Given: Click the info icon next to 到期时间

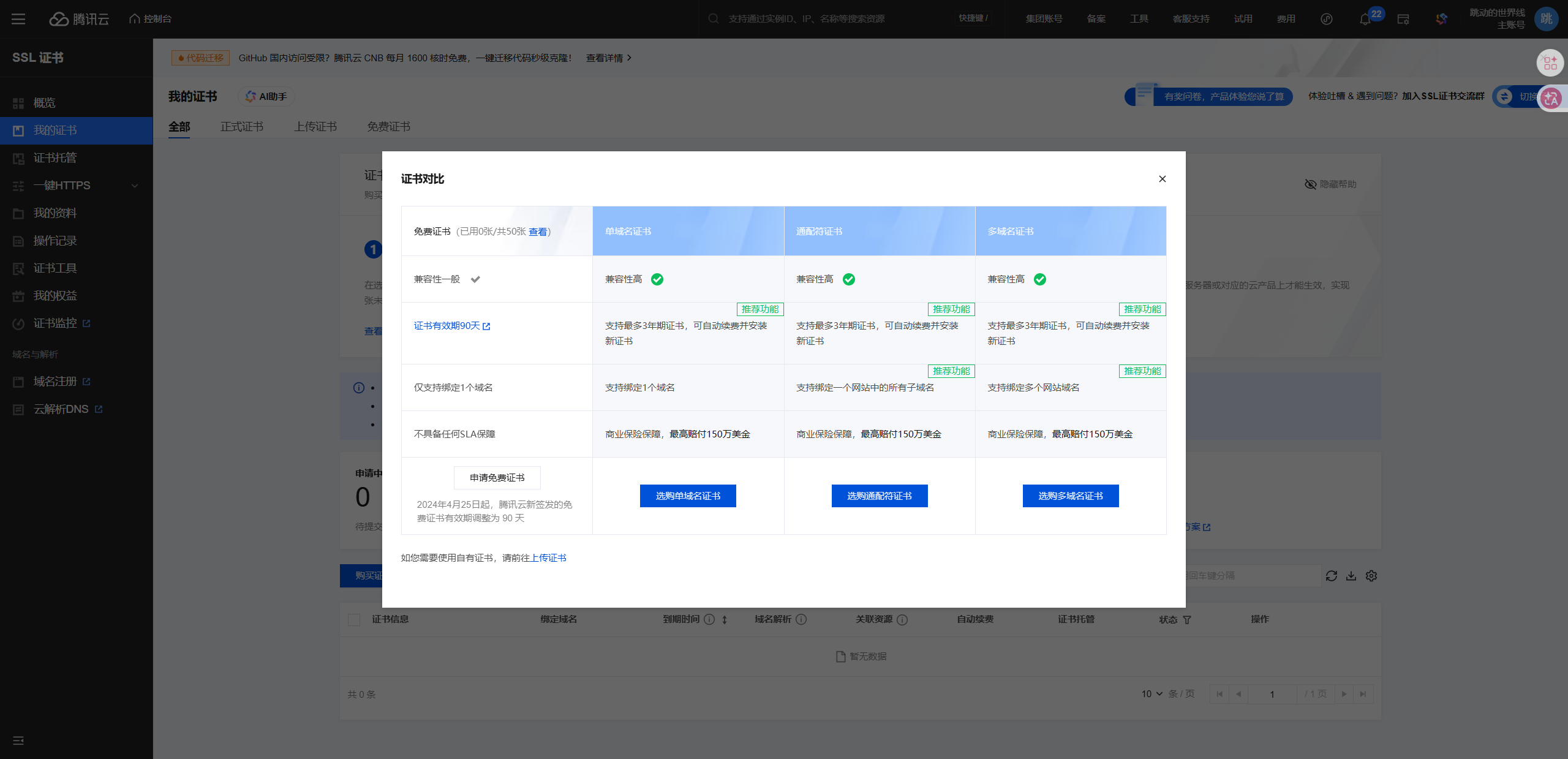Looking at the screenshot, I should click(x=709, y=619).
